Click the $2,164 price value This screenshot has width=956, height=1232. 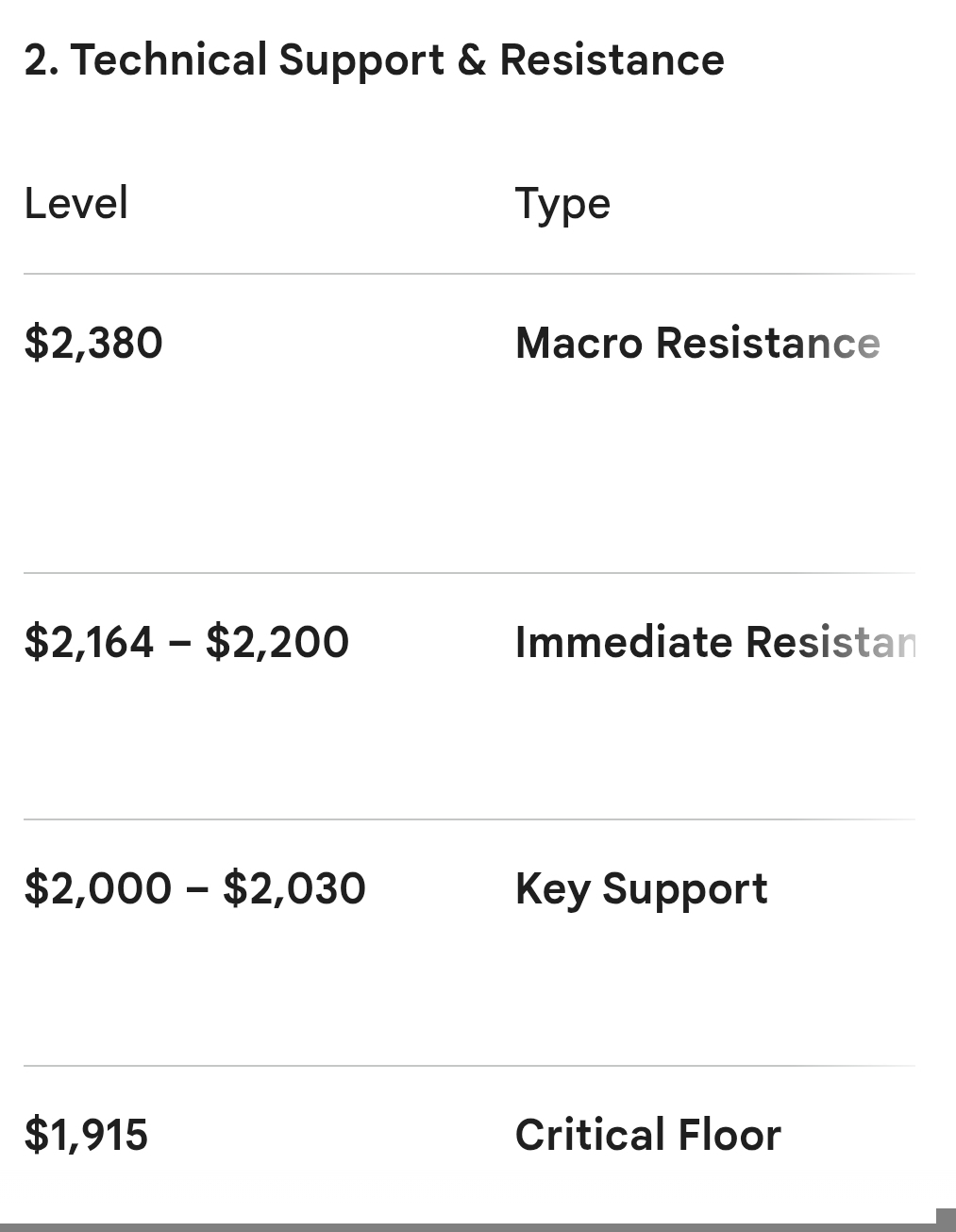(x=89, y=643)
